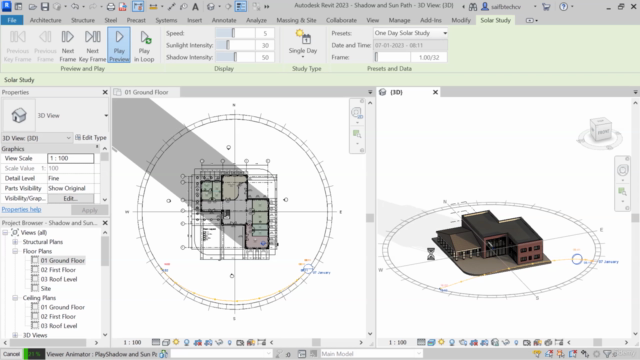The width and height of the screenshot is (640, 360).
Task: Move the Speed slider handle
Action: [x=233, y=33]
